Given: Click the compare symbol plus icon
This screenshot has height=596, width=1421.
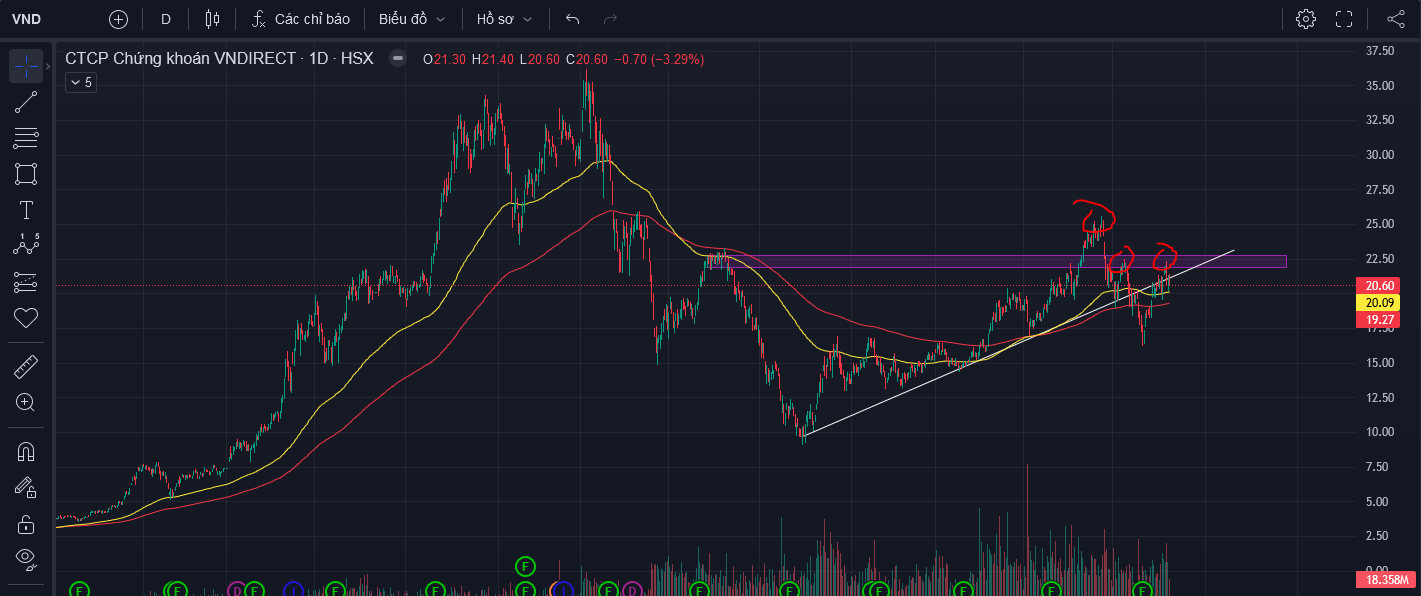Looking at the screenshot, I should tap(118, 19).
